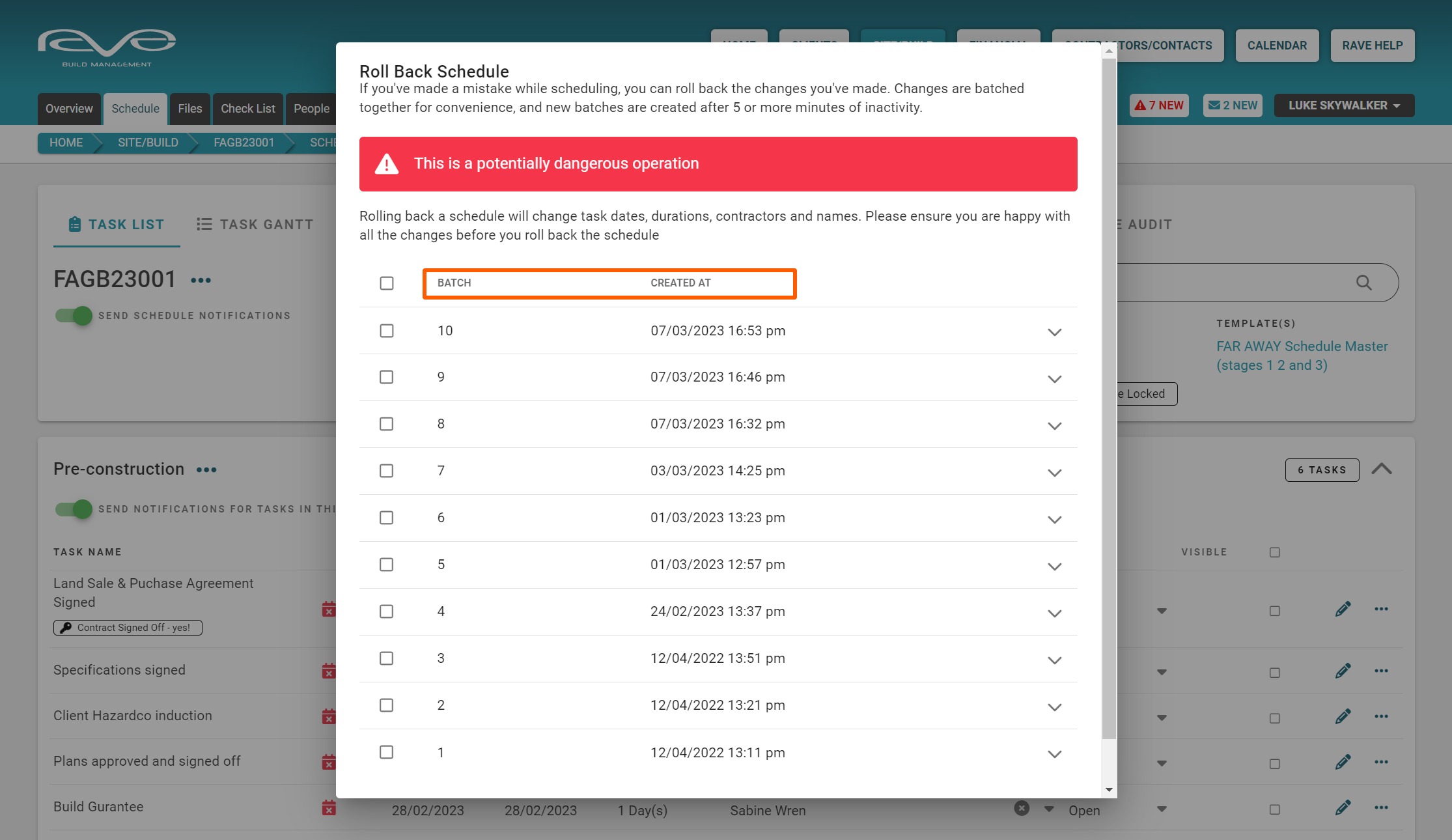Expand the batch 4 row chevron

tap(1054, 613)
